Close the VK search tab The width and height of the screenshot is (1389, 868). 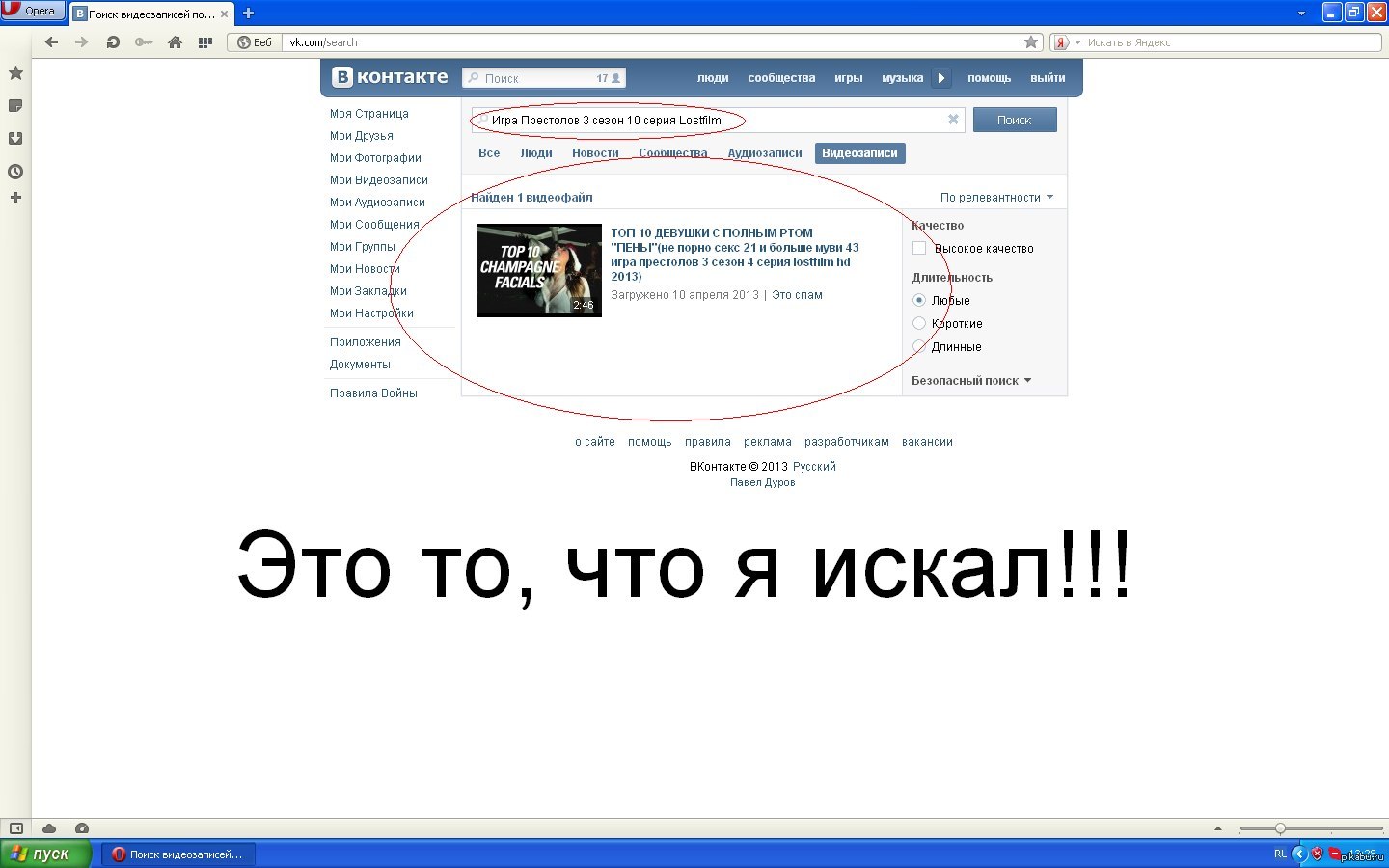pyautogui.click(x=225, y=14)
